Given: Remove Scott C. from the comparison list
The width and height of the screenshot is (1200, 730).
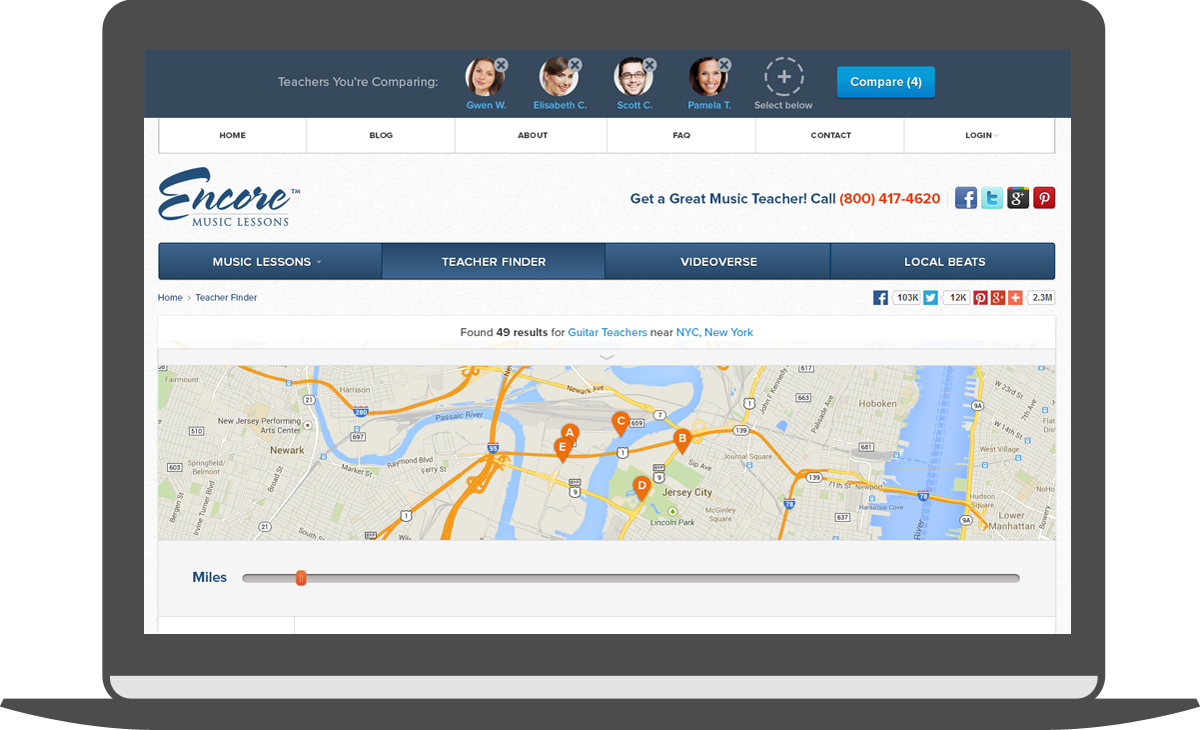Looking at the screenshot, I should point(648,63).
